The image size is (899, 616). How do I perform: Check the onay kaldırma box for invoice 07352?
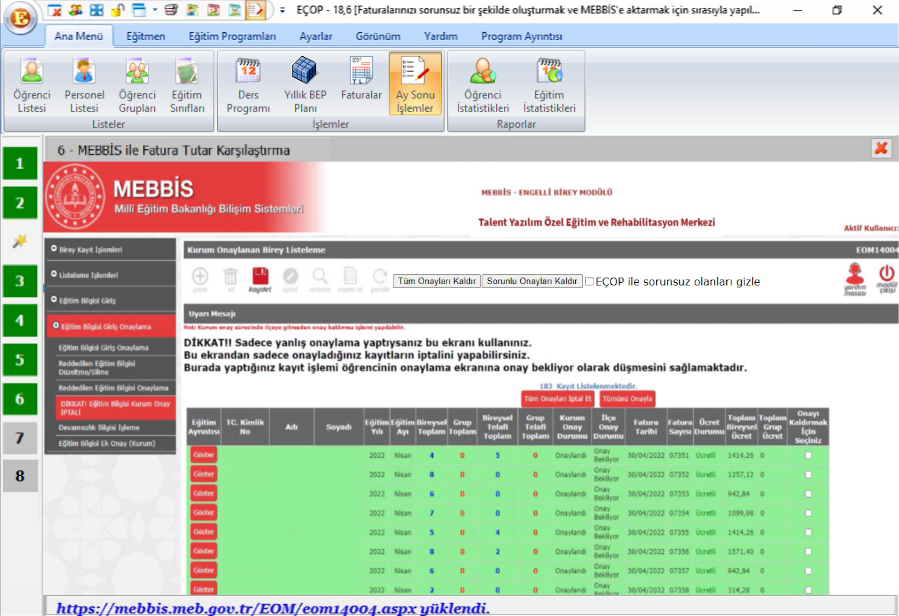[x=808, y=475]
